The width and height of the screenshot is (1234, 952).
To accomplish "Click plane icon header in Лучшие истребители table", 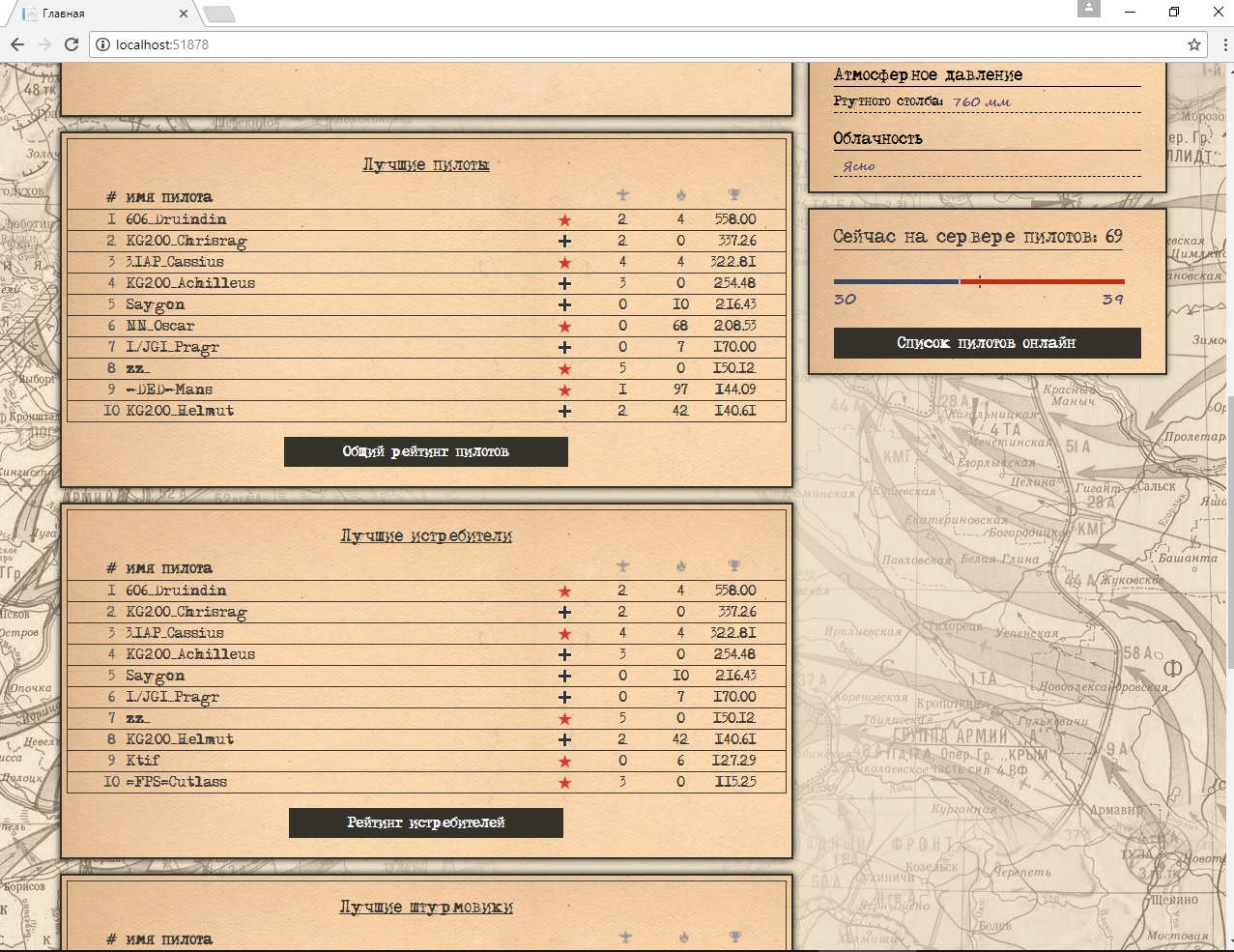I will click(622, 565).
